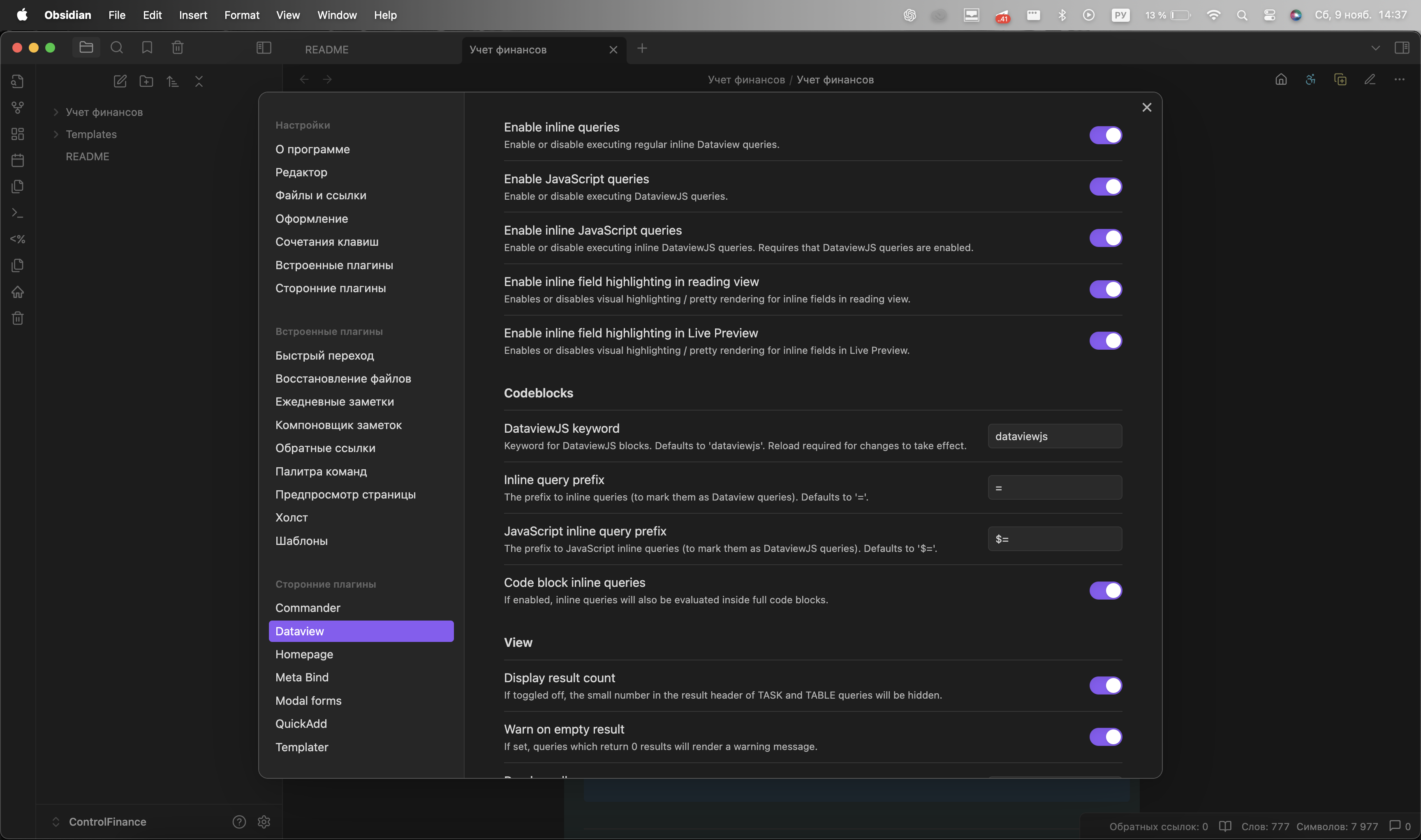Toggle off Code block inline queries
1421x840 pixels.
(x=1105, y=591)
